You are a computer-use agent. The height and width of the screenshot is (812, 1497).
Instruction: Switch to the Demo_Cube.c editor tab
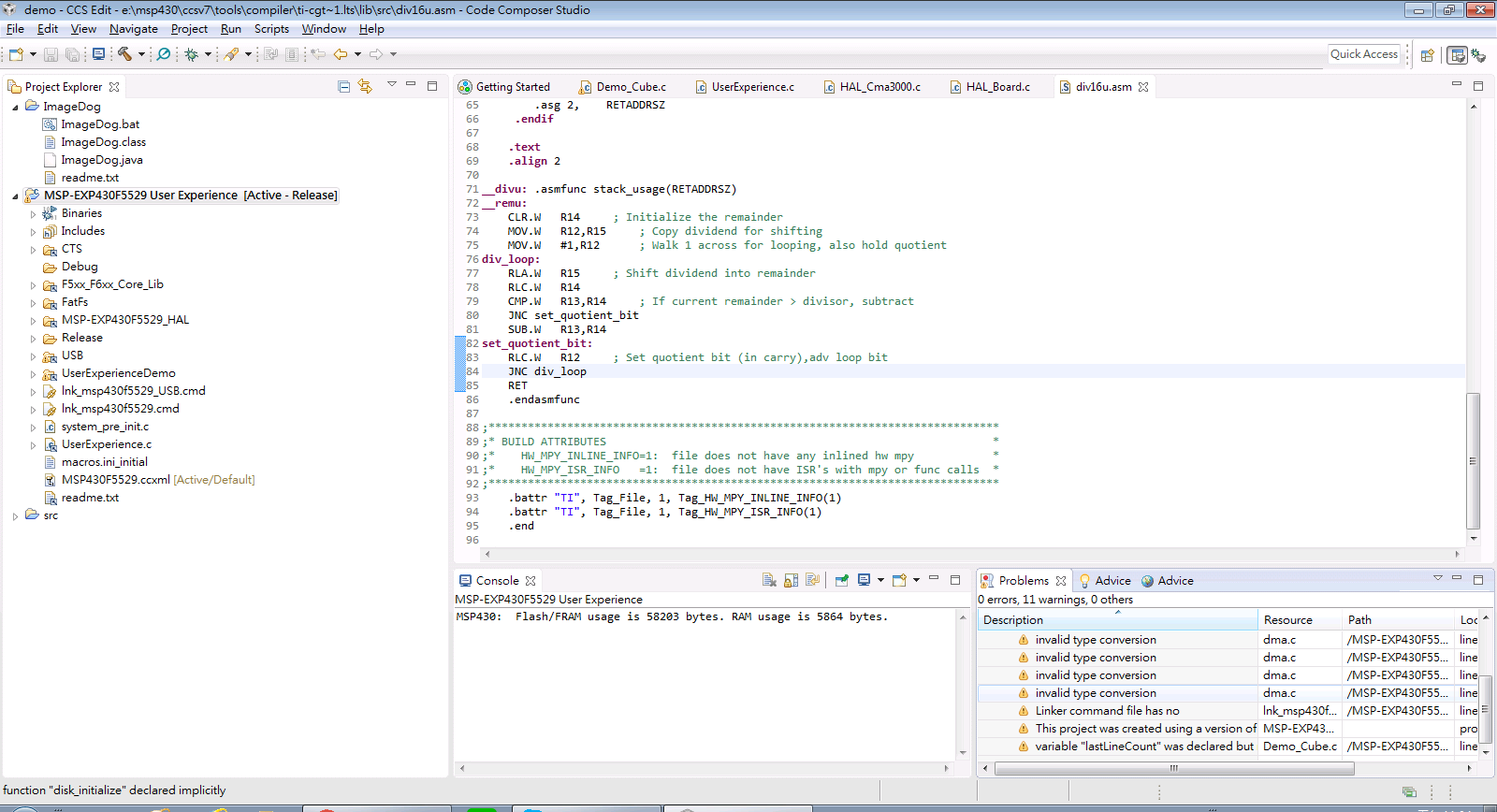[631, 87]
